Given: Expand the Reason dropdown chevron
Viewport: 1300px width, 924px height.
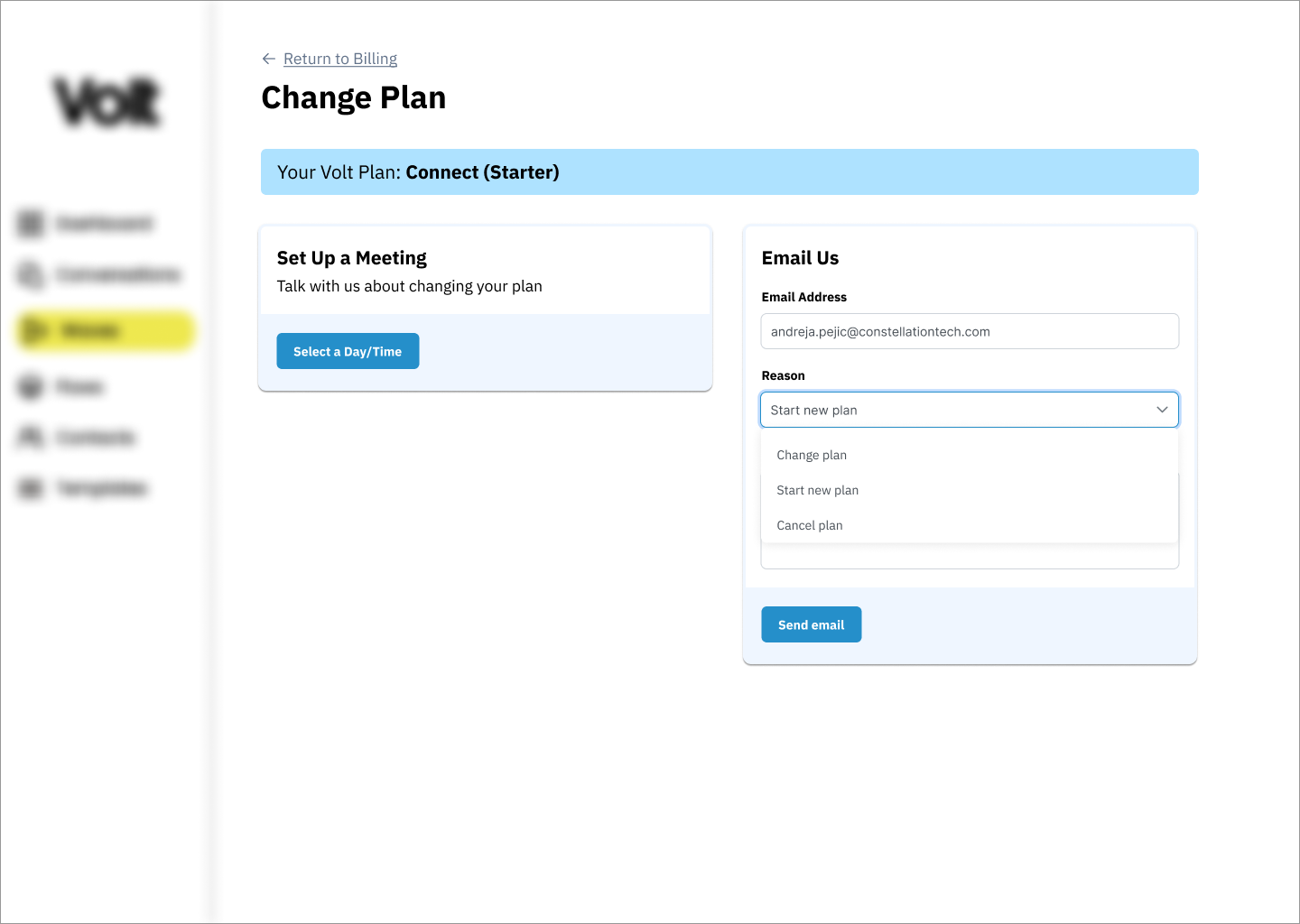Looking at the screenshot, I should tap(1162, 410).
